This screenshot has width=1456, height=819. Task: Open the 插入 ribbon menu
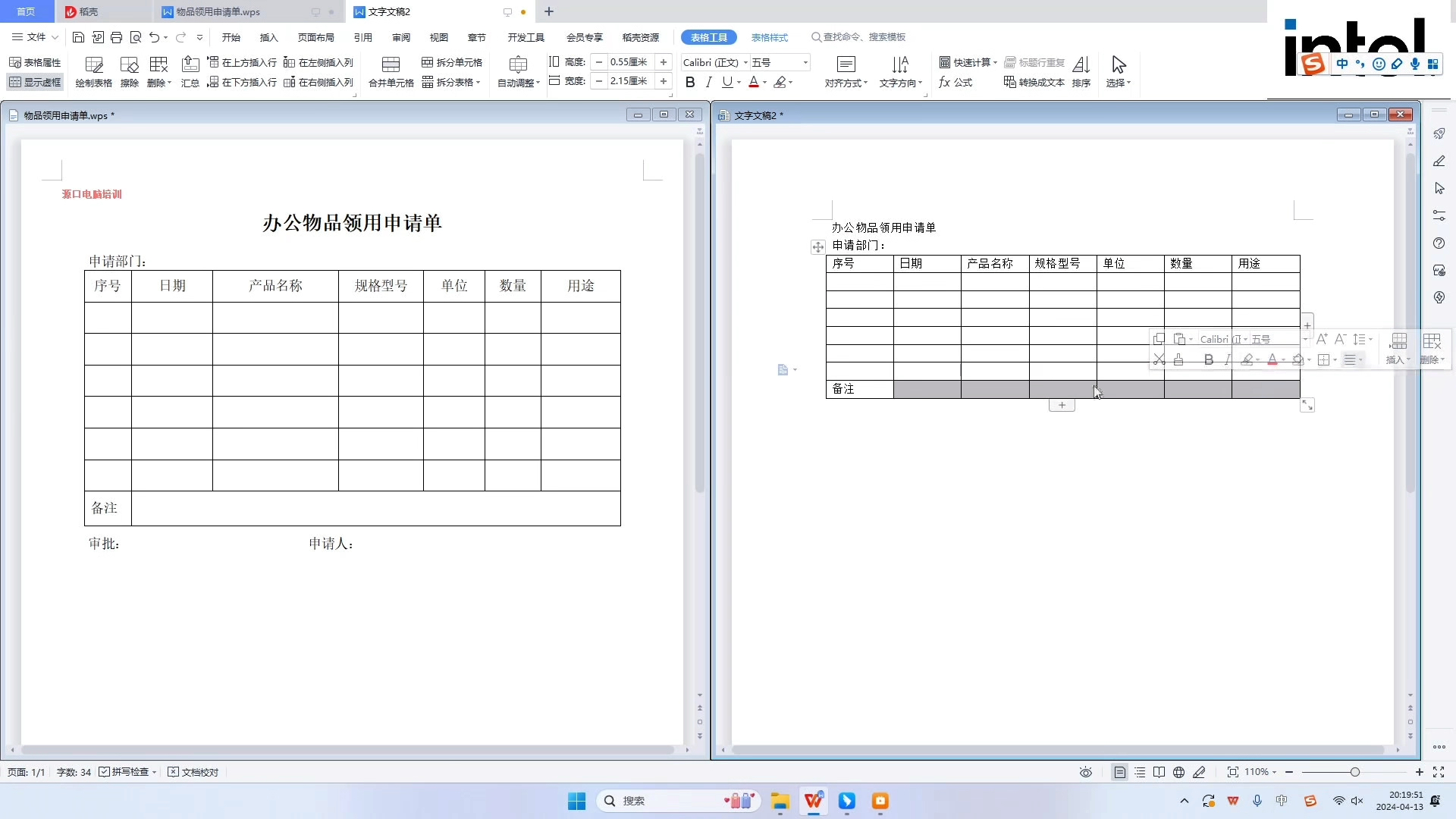(x=268, y=37)
